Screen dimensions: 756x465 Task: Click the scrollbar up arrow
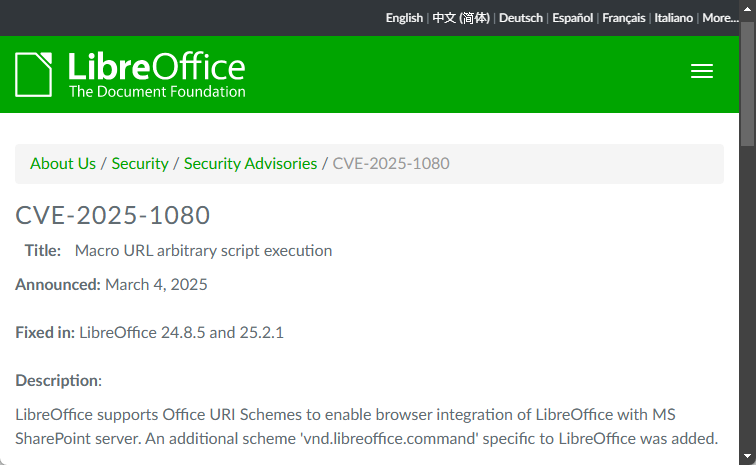(747, 9)
